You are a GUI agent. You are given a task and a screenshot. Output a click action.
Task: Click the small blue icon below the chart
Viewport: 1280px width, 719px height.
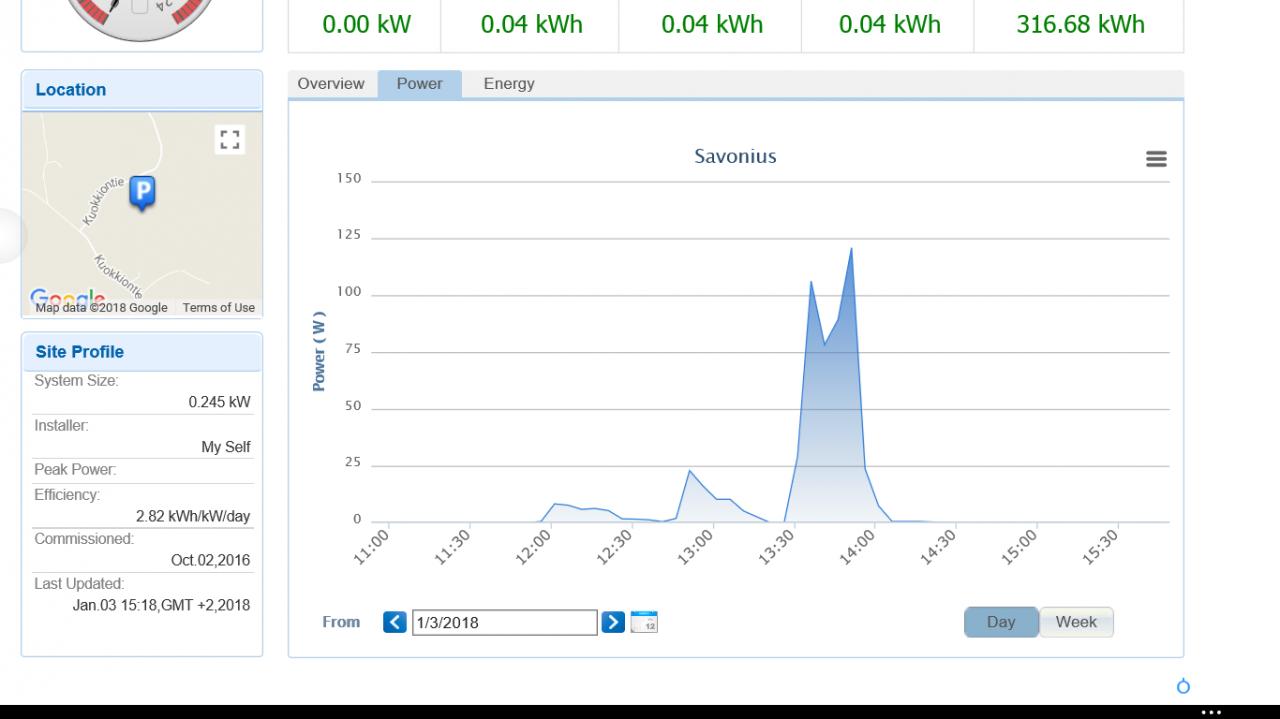coord(1184,686)
